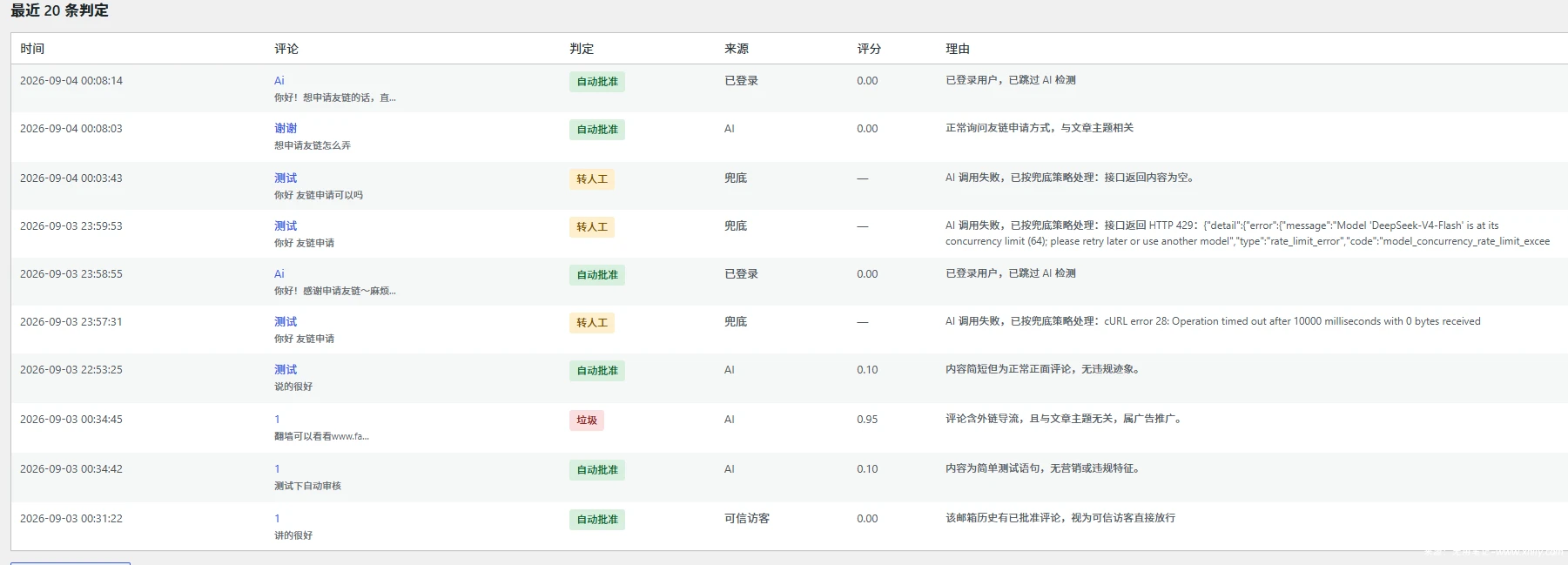Click the reason 正常询问友链申请方式，与文章主题相关
Screen dimensions: 1568x565
click(1040, 128)
